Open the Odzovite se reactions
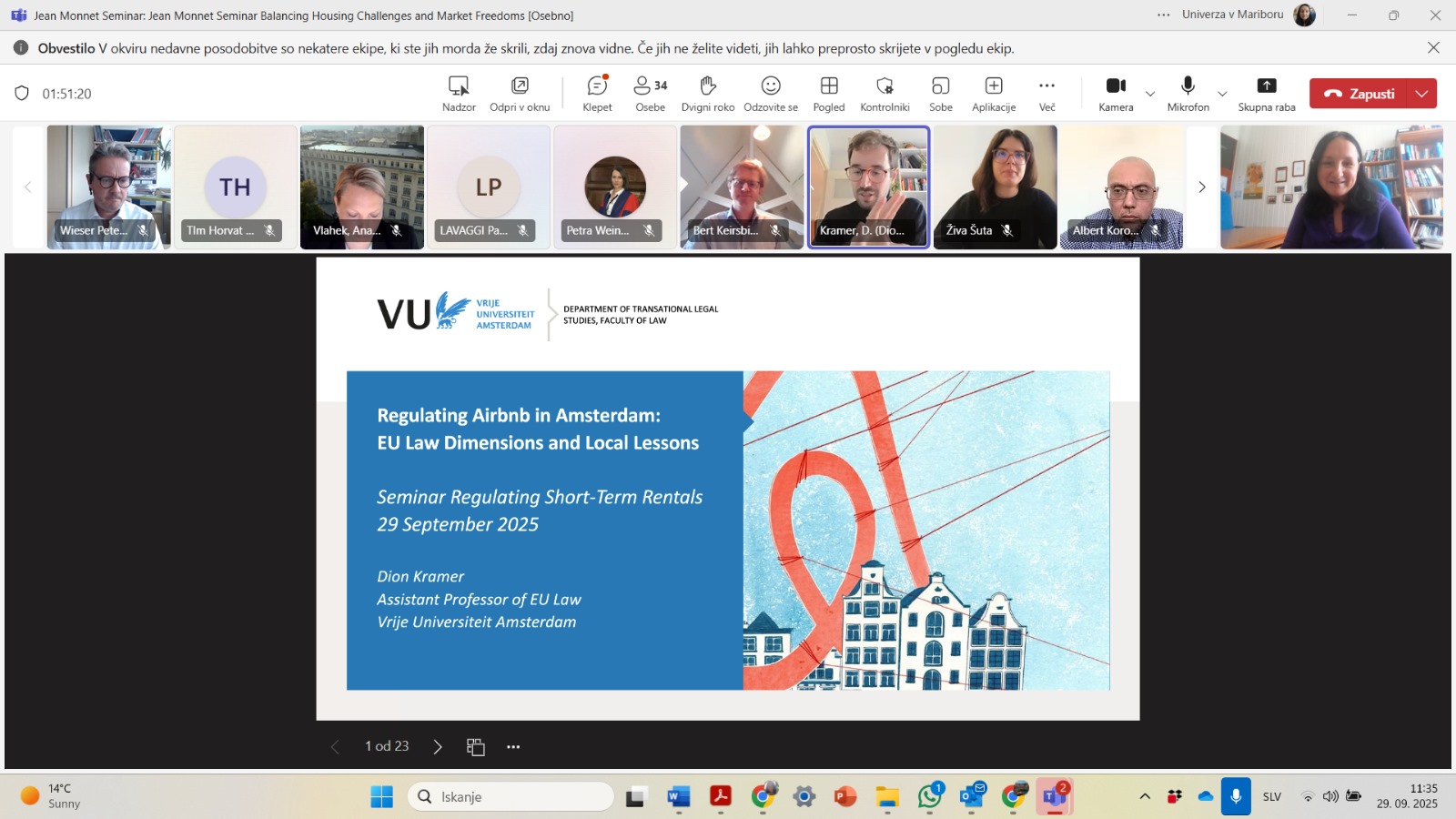1456x819 pixels. [x=770, y=94]
